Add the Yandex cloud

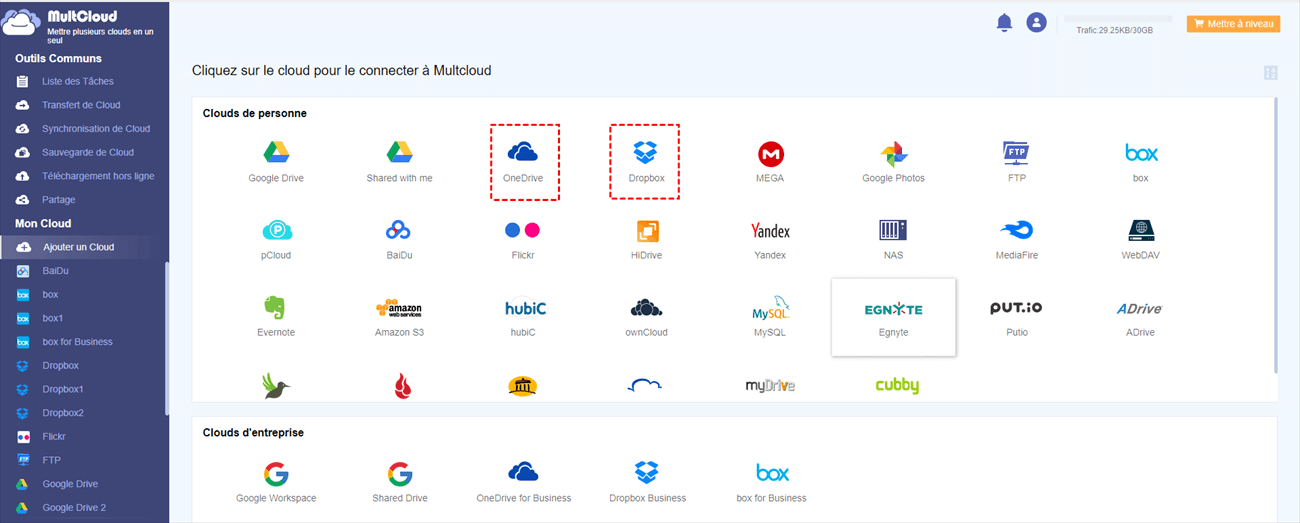click(770, 239)
